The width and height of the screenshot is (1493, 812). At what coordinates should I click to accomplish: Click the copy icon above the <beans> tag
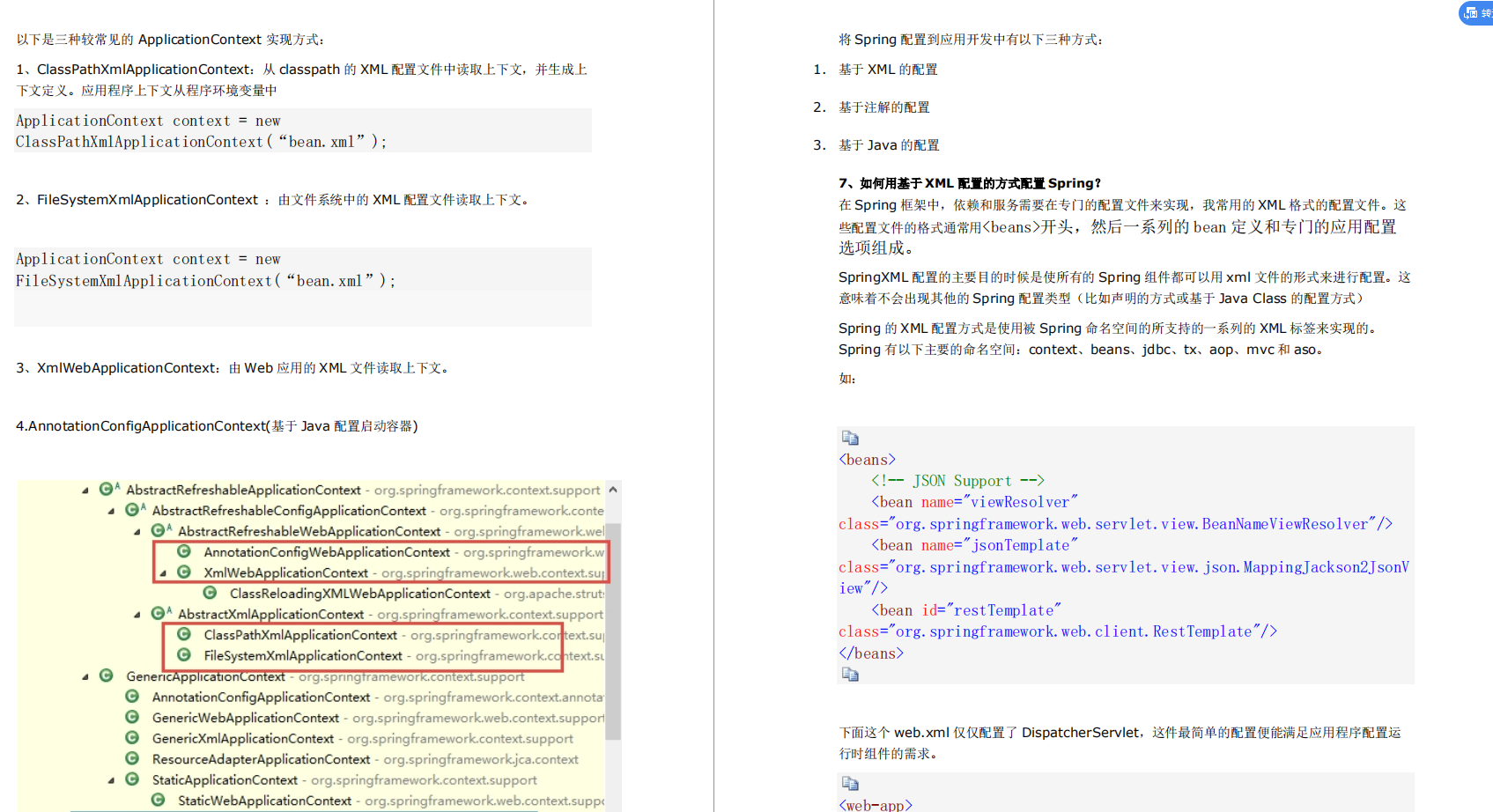click(850, 438)
